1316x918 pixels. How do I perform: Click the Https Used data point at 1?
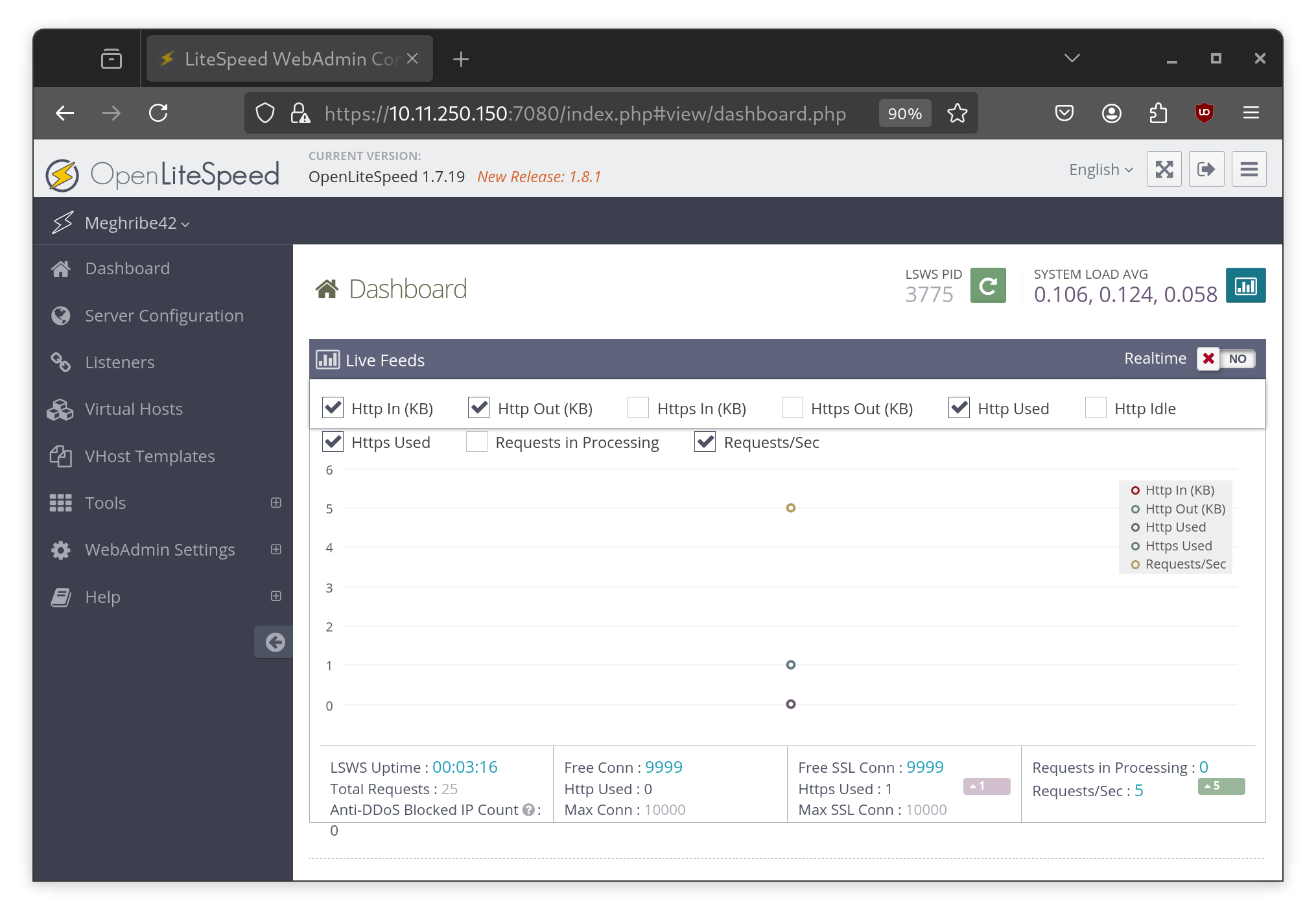[791, 665]
